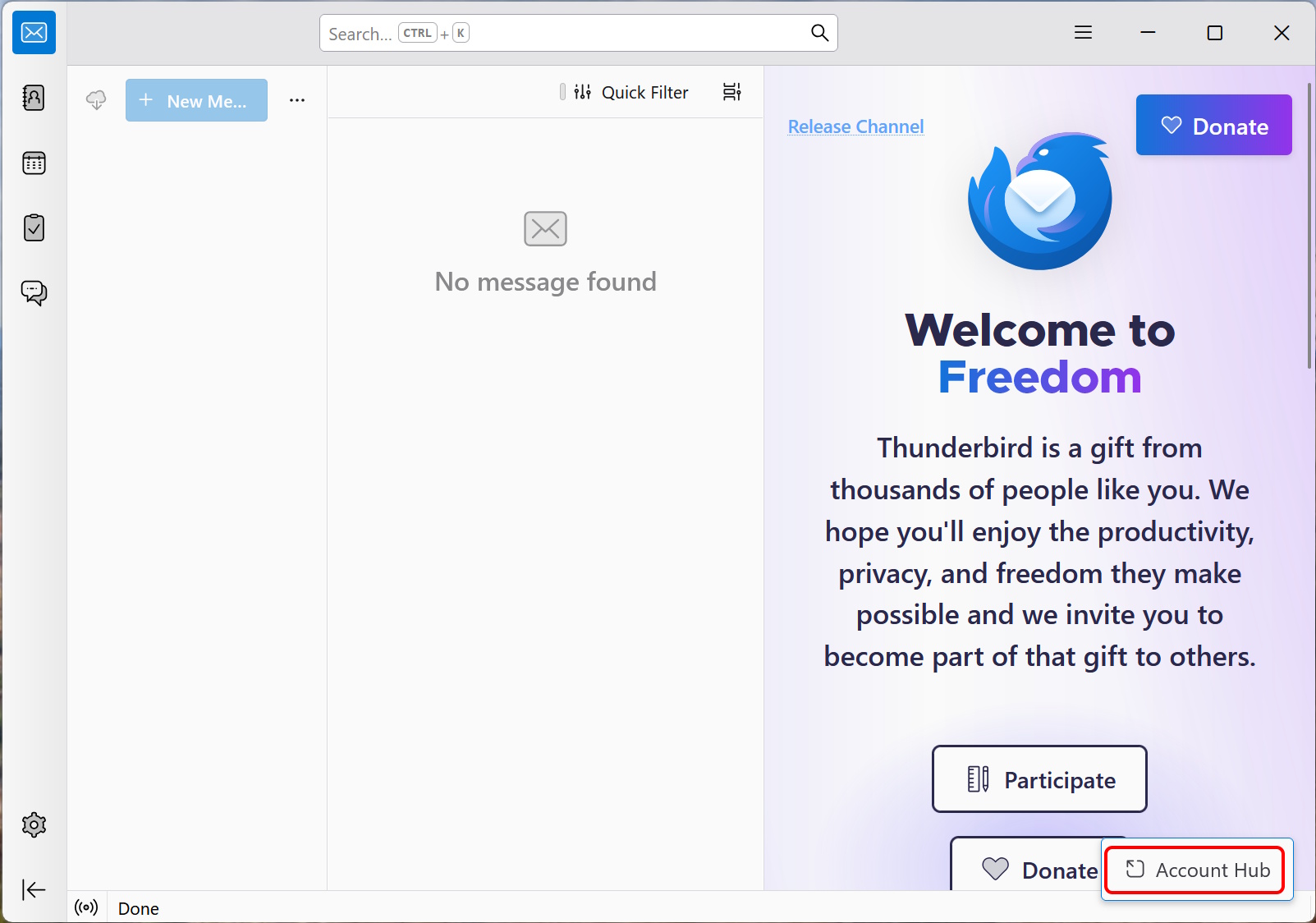Click in the global search field

coord(578,33)
